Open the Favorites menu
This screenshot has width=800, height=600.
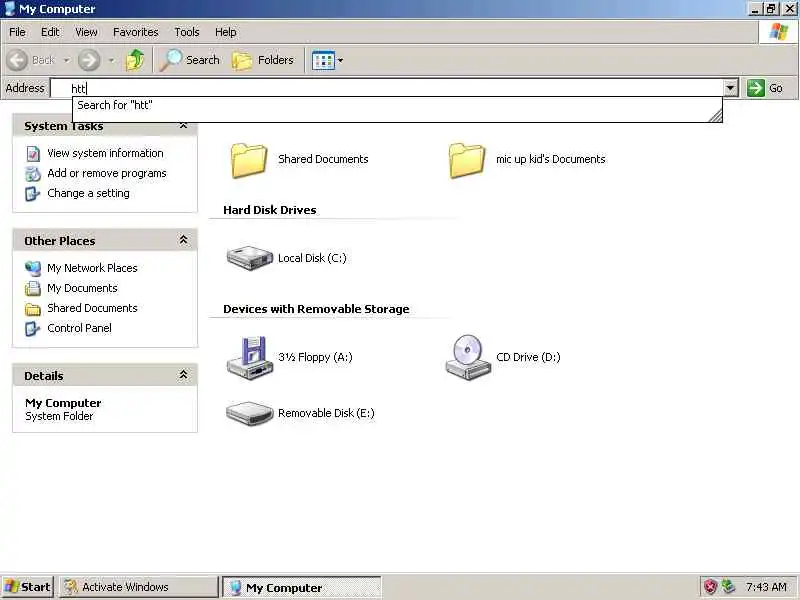click(136, 32)
